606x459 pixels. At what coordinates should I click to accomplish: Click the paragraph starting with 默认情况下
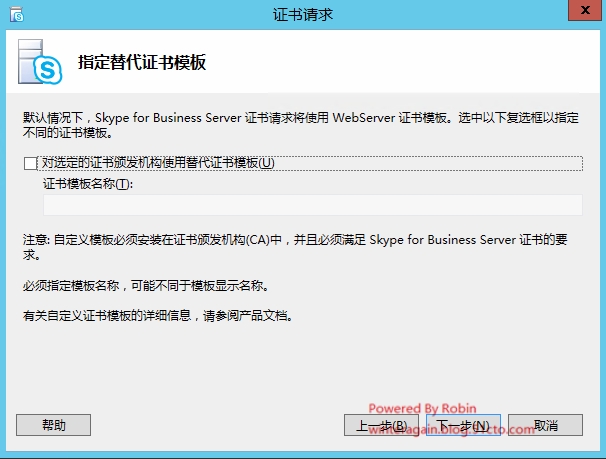(301, 125)
